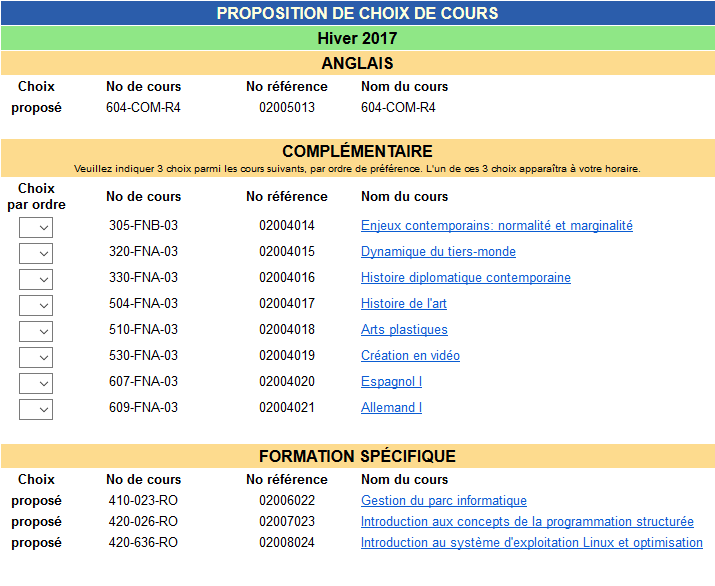Image resolution: width=715 pixels, height=586 pixels.
Task: Click reference number 02004021
Action: [287, 408]
